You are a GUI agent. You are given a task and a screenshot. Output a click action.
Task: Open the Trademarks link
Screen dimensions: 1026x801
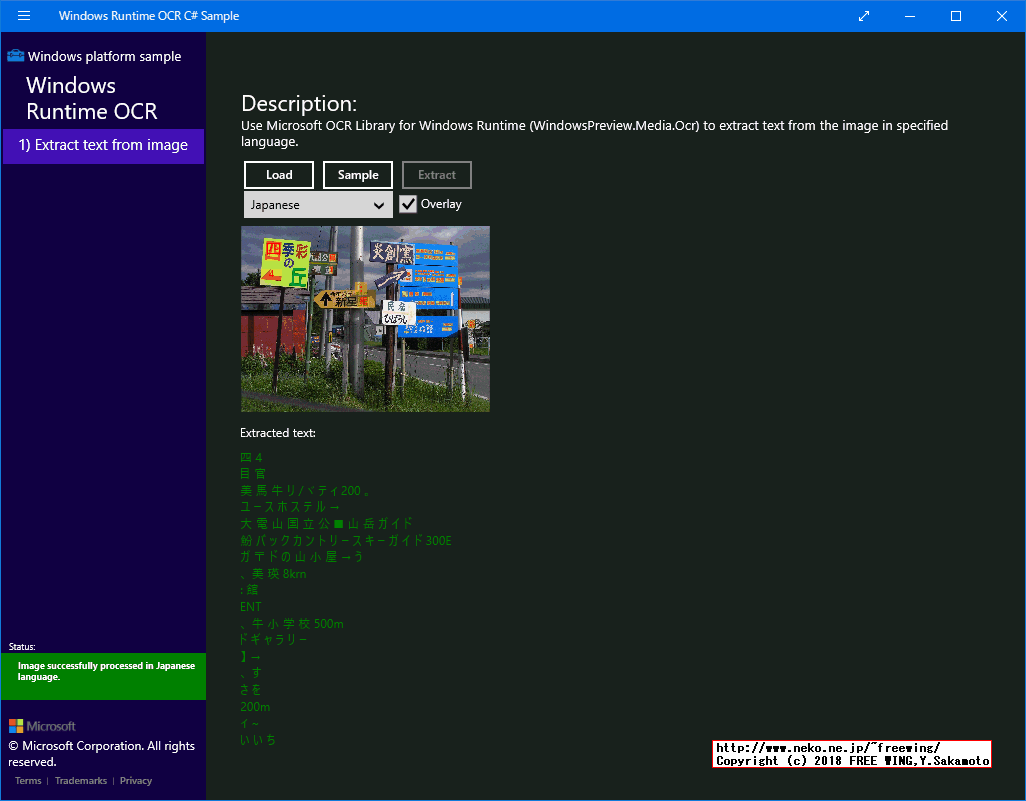(80, 780)
